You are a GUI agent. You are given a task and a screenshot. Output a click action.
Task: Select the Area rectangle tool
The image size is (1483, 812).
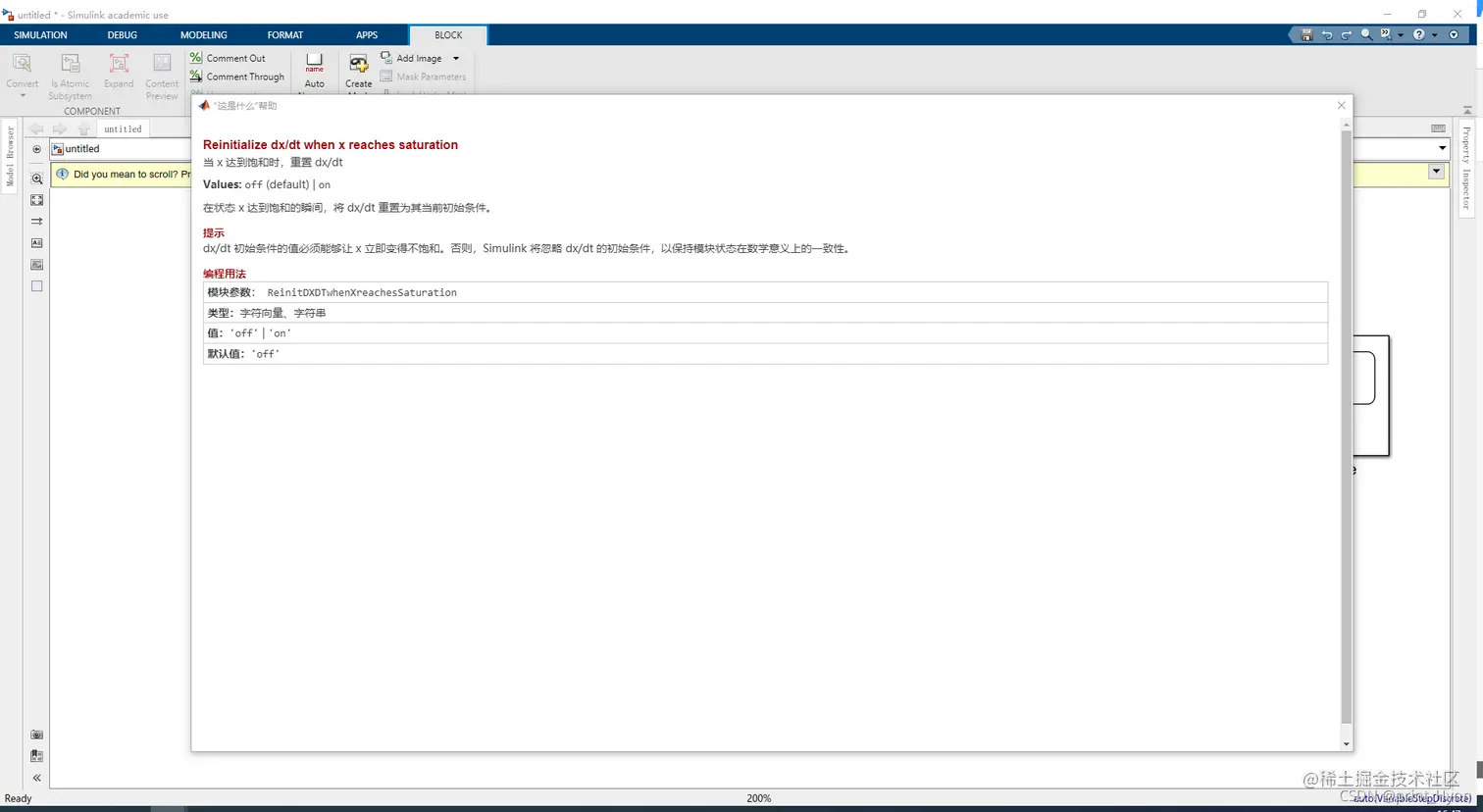(36, 286)
